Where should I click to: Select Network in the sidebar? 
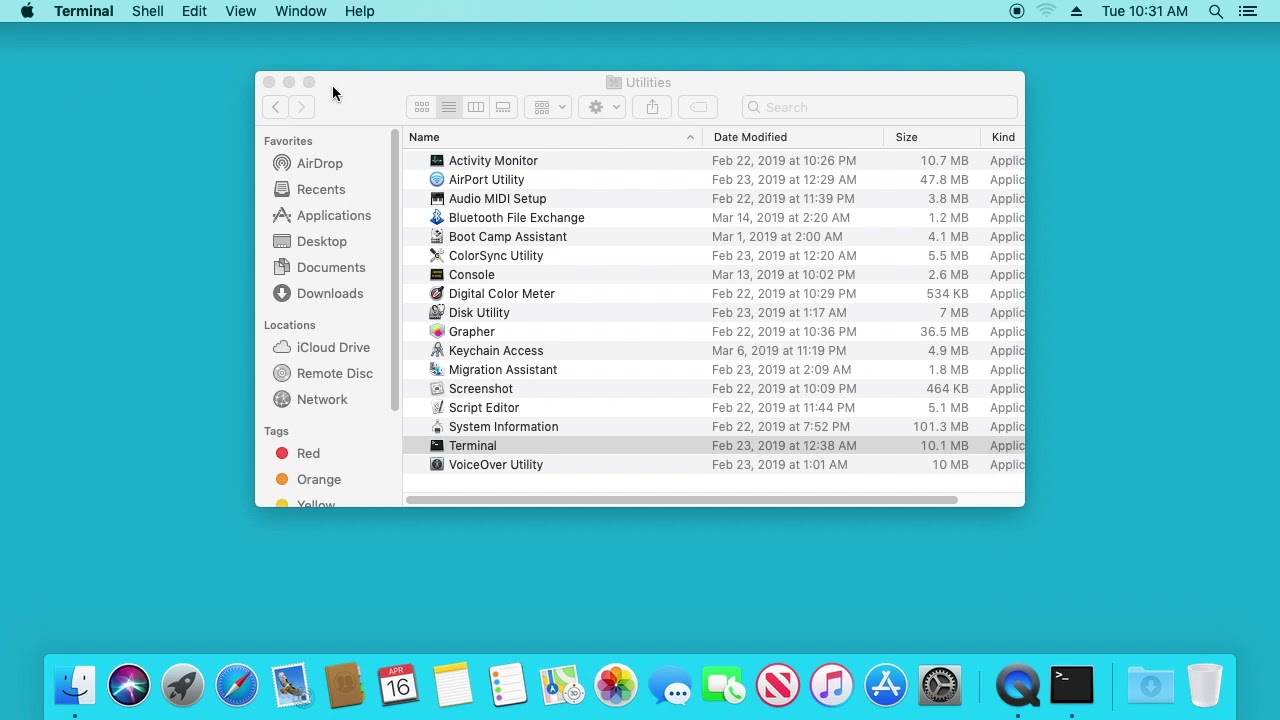pyautogui.click(x=322, y=399)
